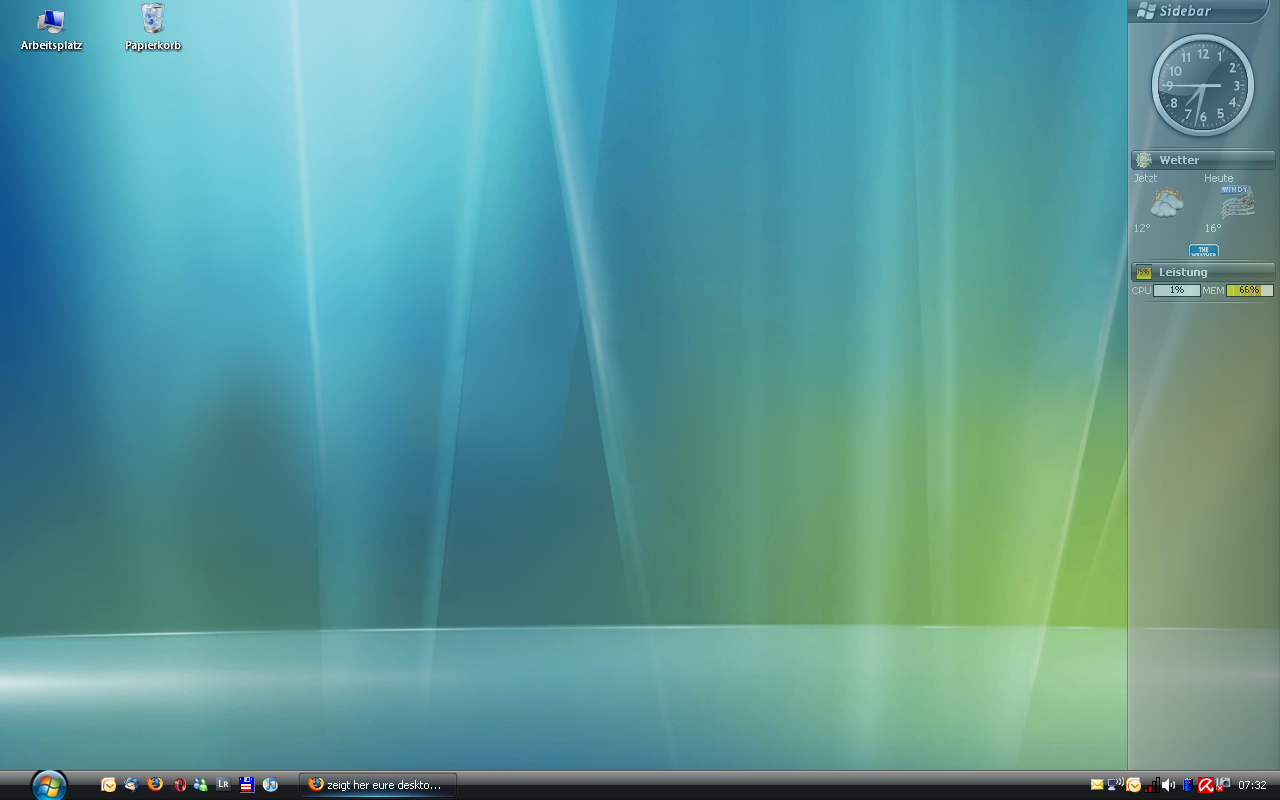
Task: Click the Sidebar header title
Action: click(1185, 11)
